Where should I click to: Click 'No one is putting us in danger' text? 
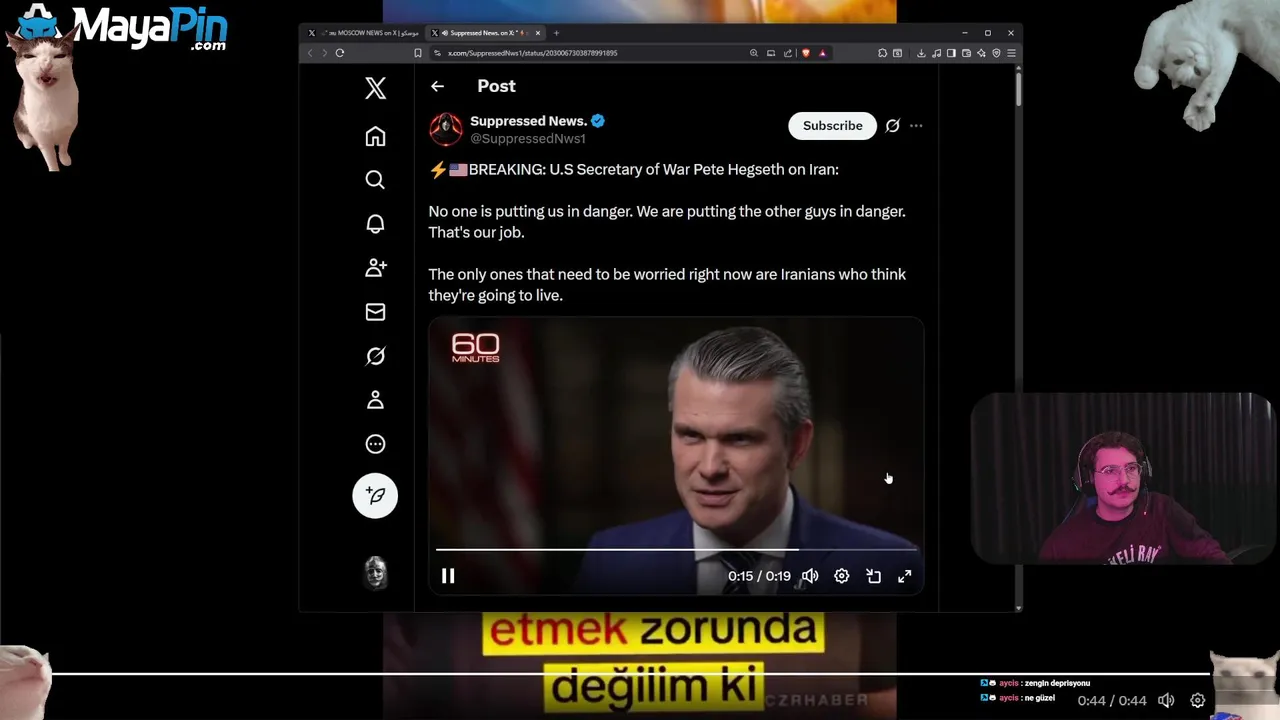point(531,212)
